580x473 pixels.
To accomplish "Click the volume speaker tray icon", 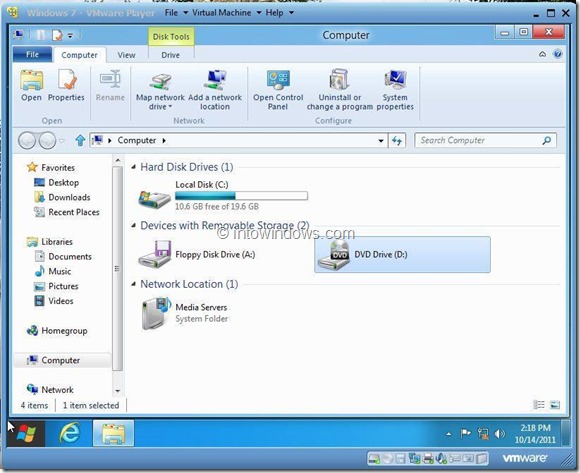I will [x=500, y=433].
